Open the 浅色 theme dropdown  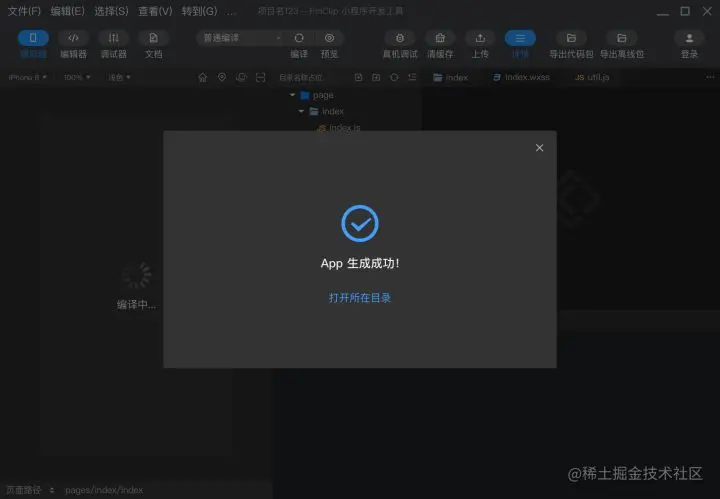[119, 77]
